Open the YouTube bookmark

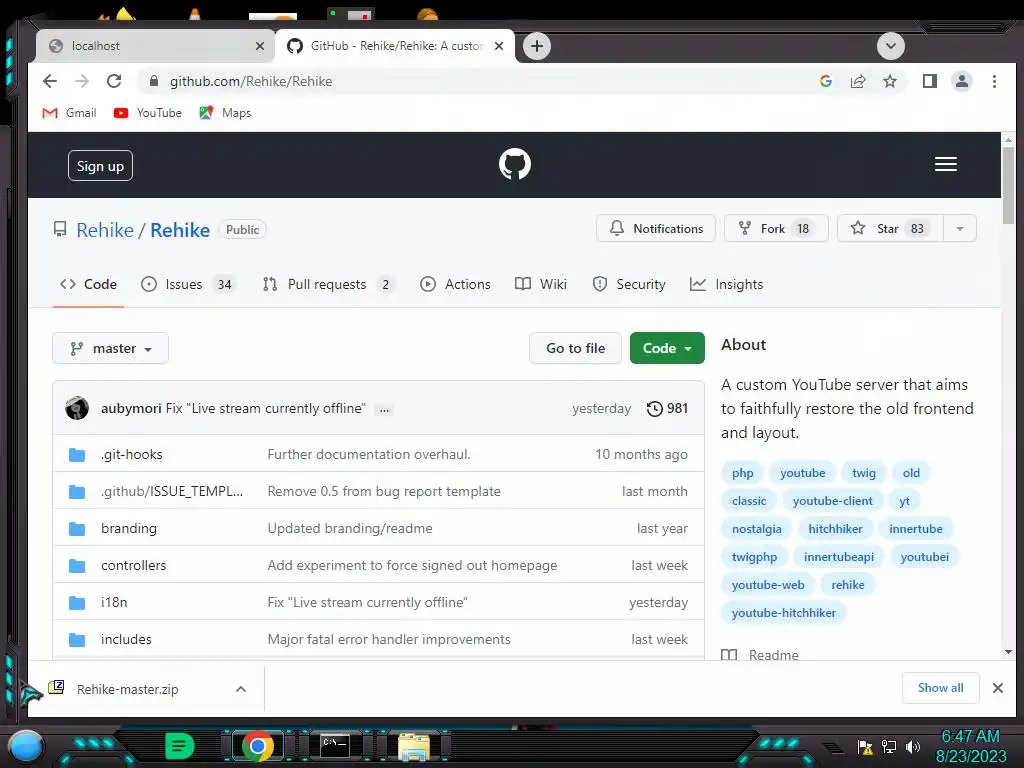pos(148,113)
